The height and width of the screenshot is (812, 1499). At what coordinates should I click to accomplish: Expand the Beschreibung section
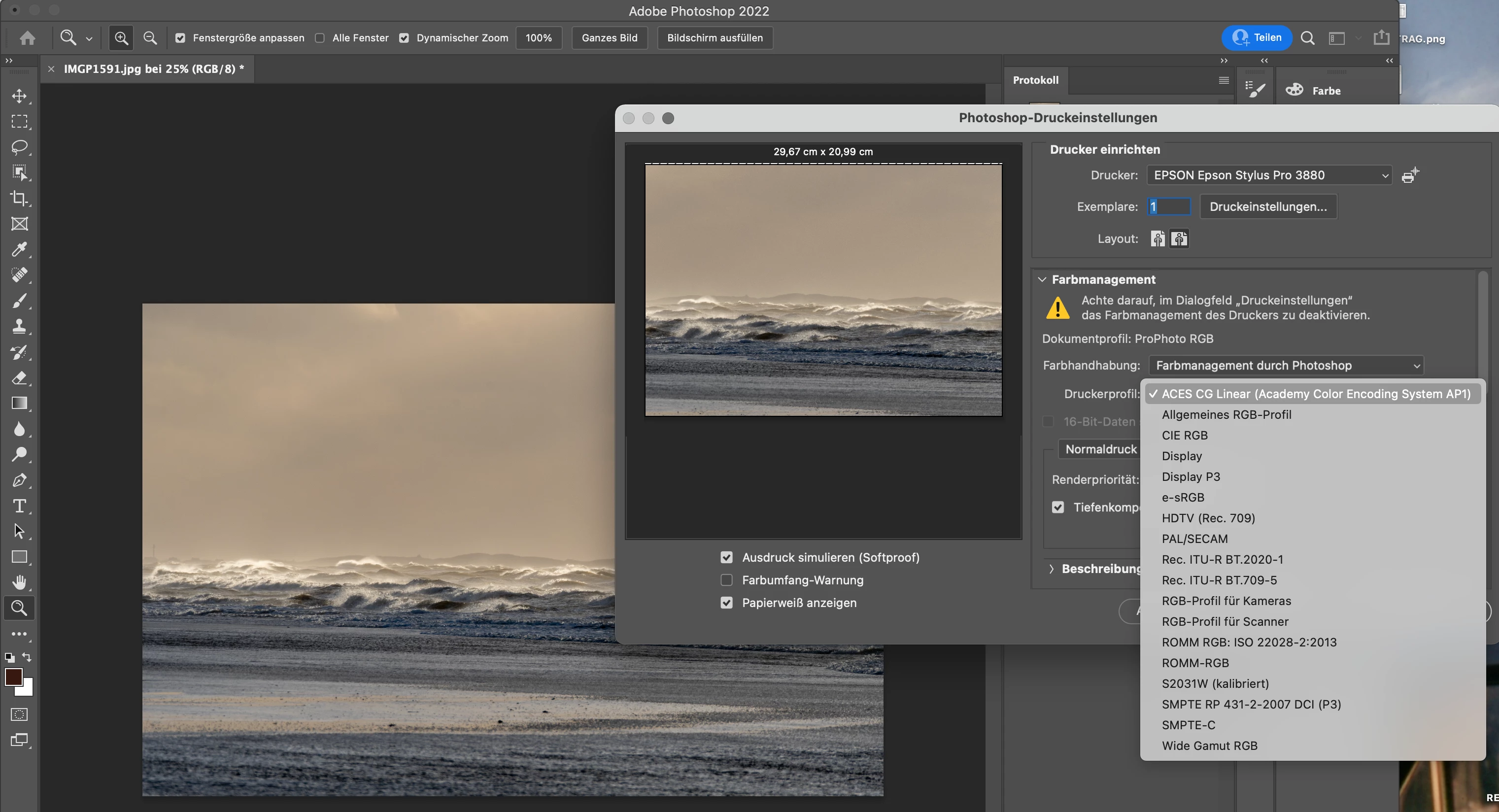1051,569
